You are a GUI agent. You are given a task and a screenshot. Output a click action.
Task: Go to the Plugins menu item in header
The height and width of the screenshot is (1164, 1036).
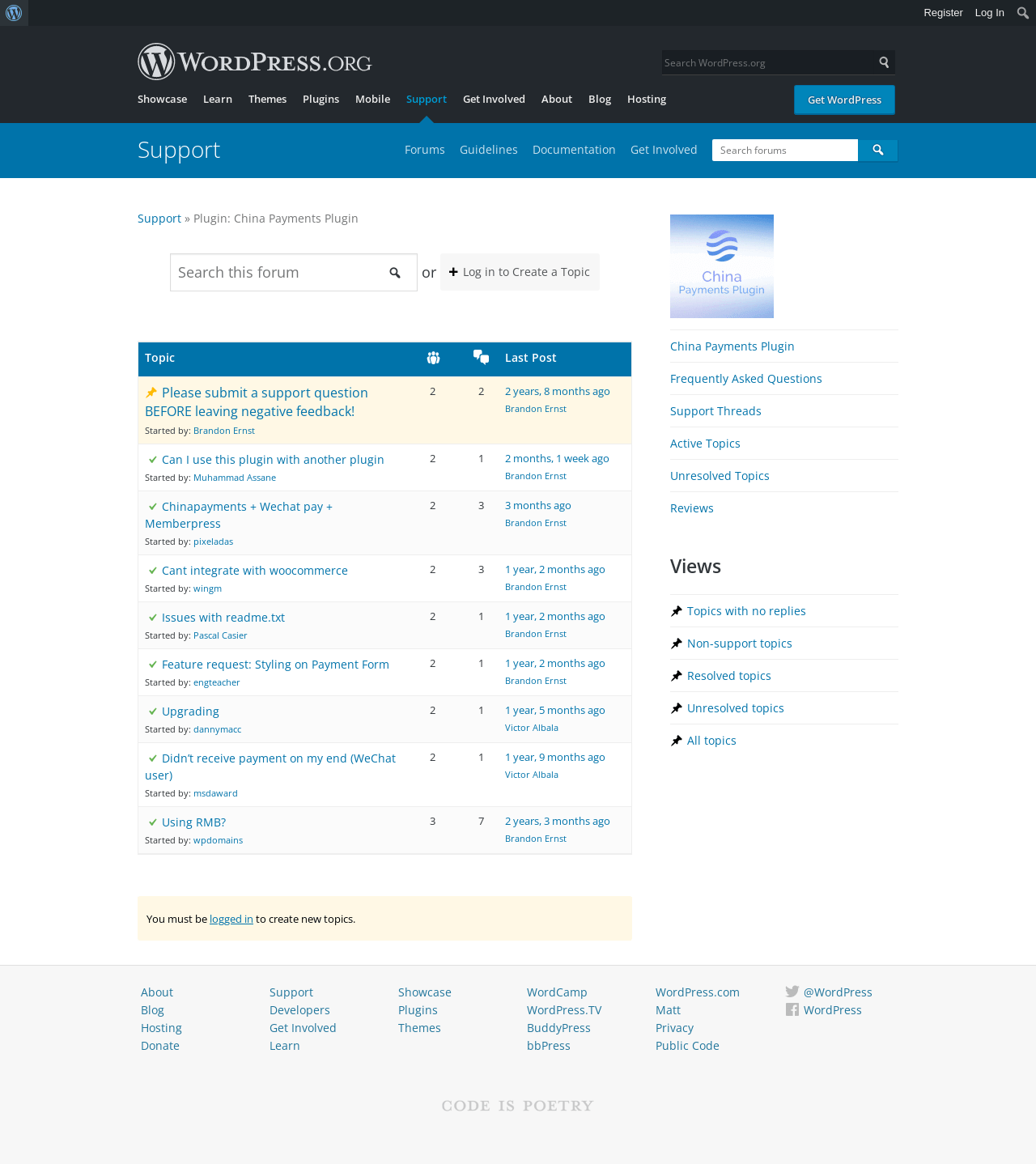pyautogui.click(x=321, y=99)
